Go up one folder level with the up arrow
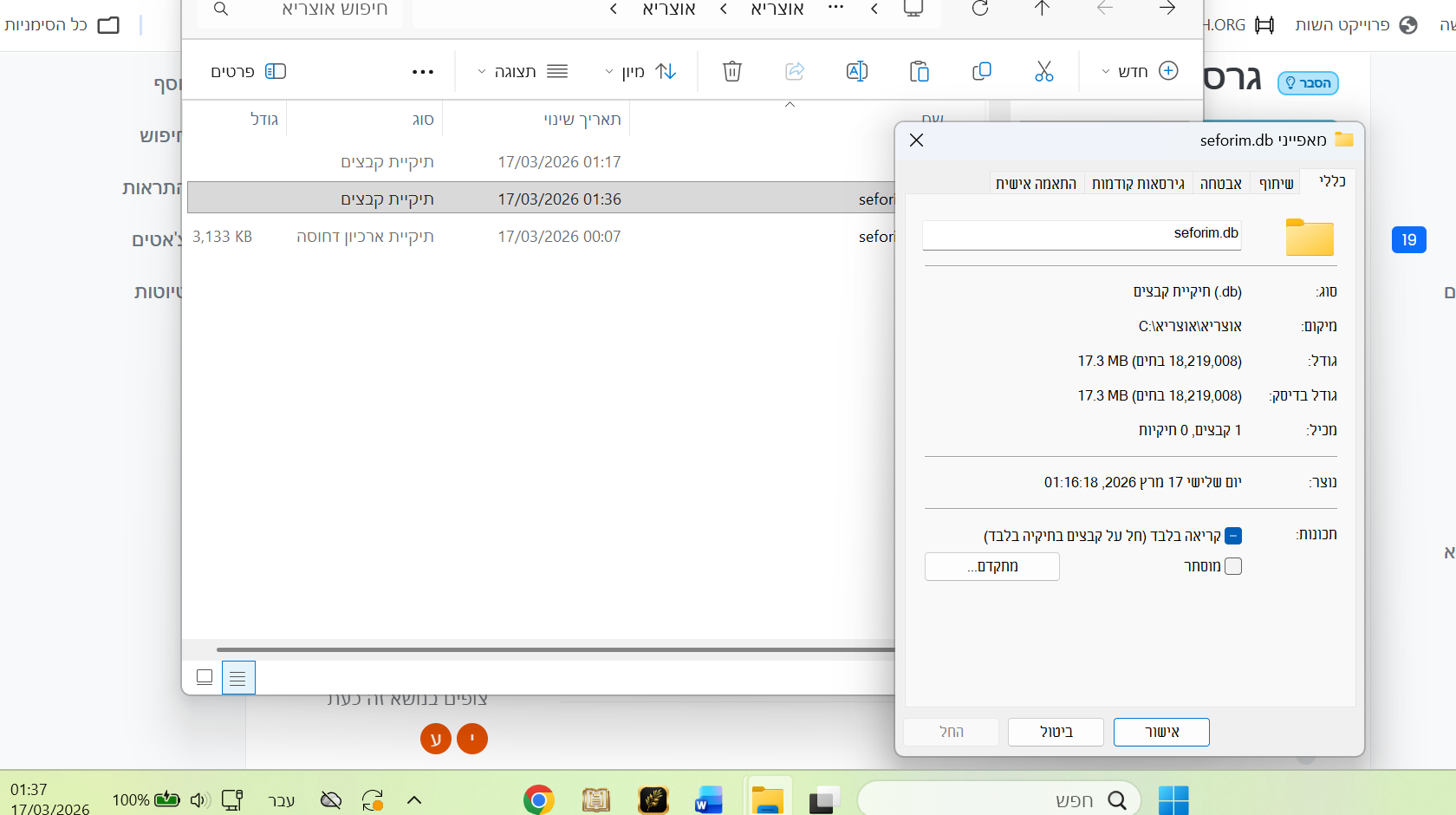The image size is (1456, 815). pos(1043,9)
